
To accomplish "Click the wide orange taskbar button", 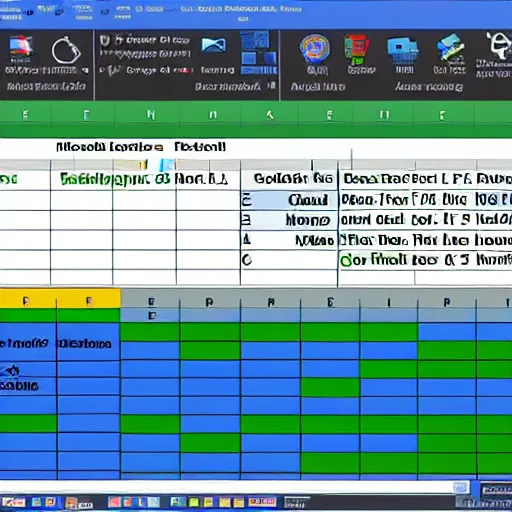I will click(262, 502).
